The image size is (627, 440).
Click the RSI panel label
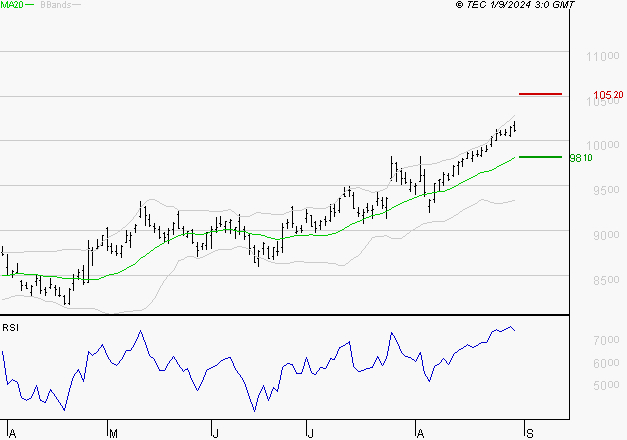[x=10, y=328]
